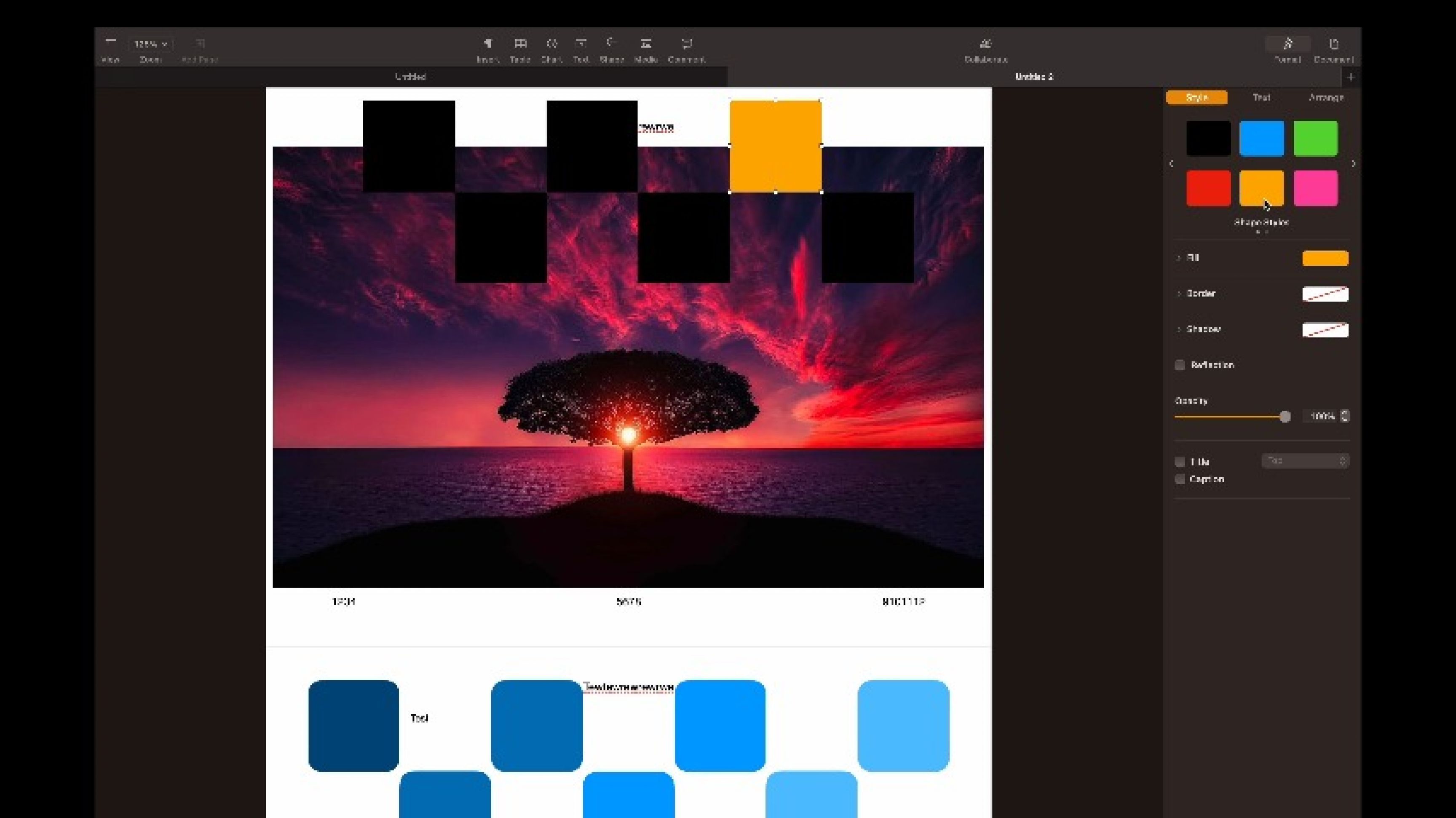Apply the blue shape style
The width and height of the screenshot is (1456, 818).
point(1261,138)
